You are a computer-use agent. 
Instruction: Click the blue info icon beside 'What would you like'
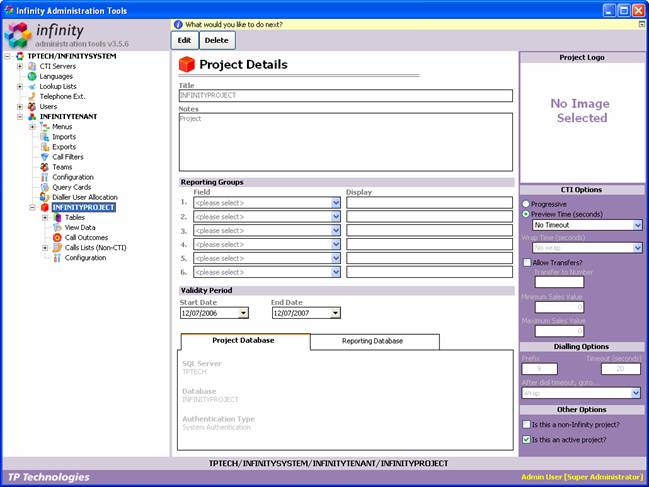click(x=178, y=24)
